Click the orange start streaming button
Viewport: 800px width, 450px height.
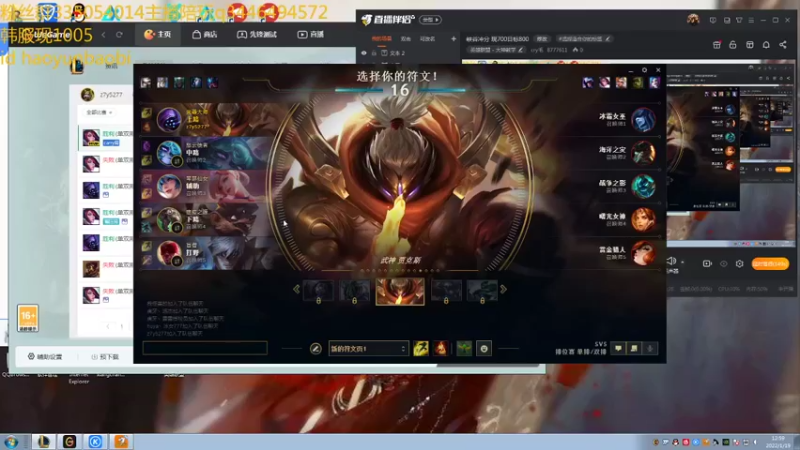(770, 264)
